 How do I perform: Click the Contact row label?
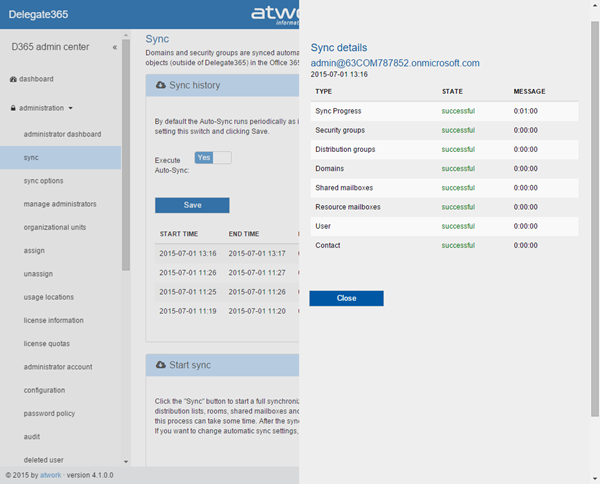(x=328, y=245)
